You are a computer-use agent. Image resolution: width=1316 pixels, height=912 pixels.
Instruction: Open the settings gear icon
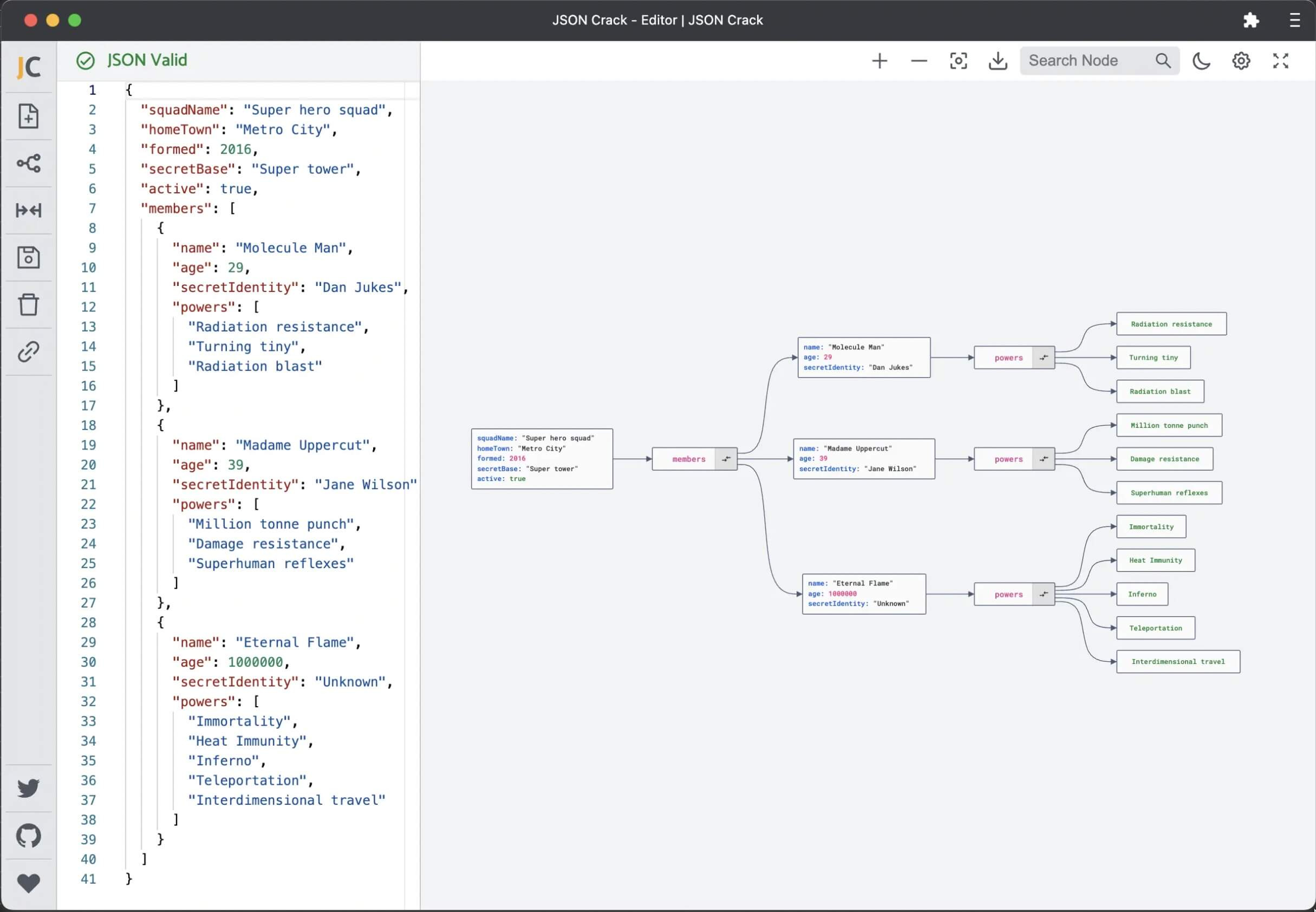(1241, 61)
